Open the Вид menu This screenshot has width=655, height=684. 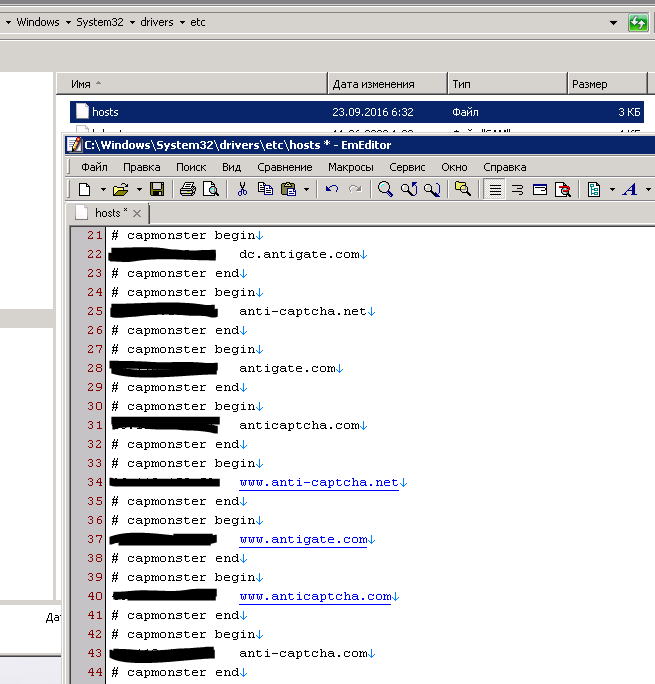point(232,167)
